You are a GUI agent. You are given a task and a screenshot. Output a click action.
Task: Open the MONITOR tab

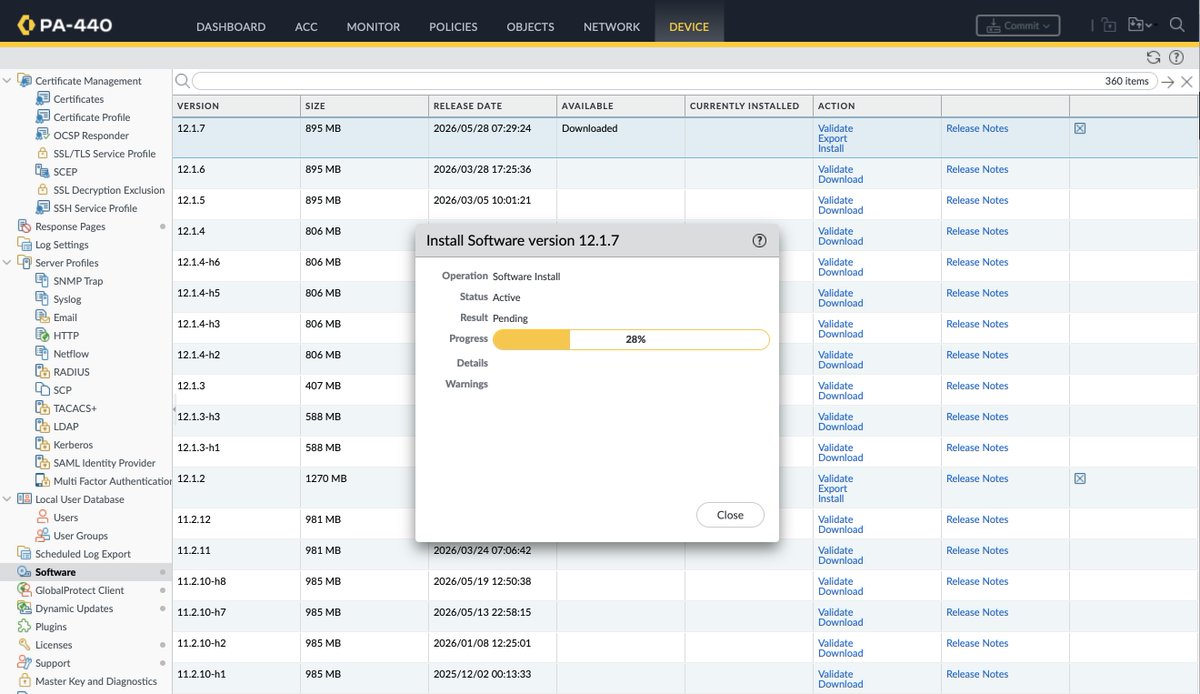pyautogui.click(x=373, y=27)
